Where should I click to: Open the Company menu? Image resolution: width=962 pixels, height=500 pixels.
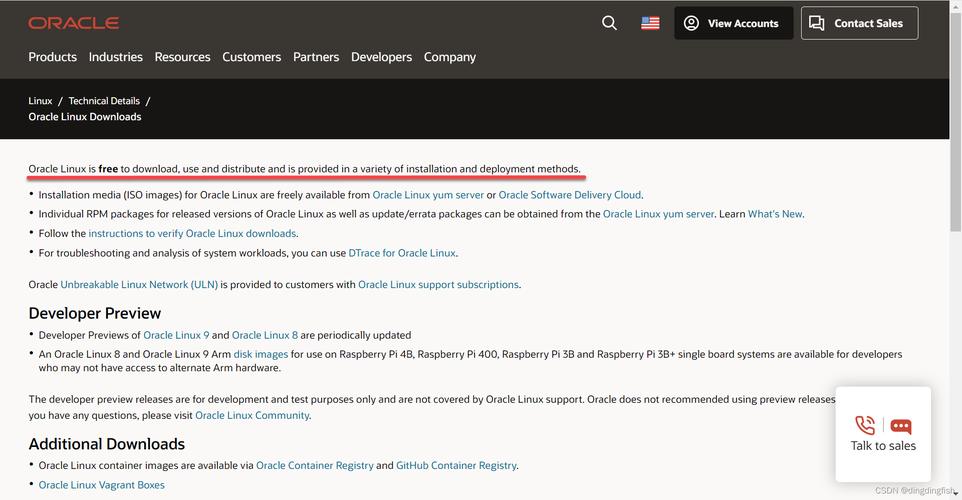[x=450, y=57]
